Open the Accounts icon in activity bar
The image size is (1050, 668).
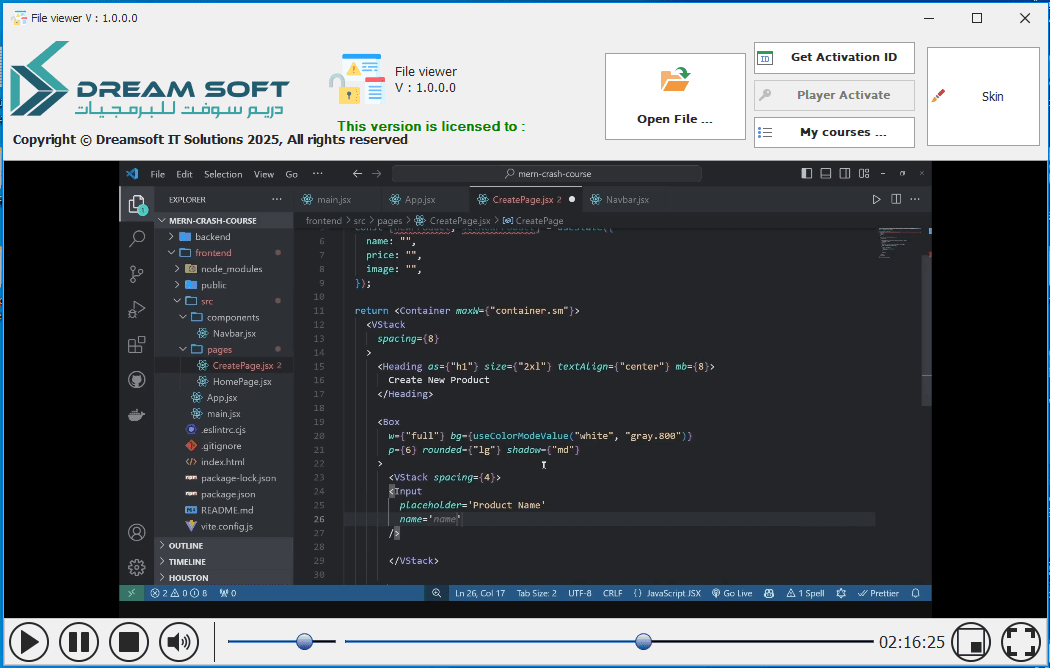[x=137, y=533]
